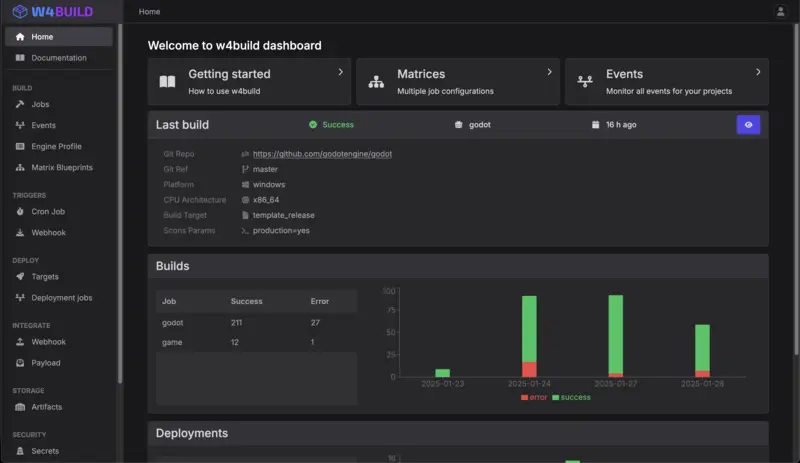Click the W4BUILD brand name text
Viewport: 800px width, 463px height.
click(62, 11)
